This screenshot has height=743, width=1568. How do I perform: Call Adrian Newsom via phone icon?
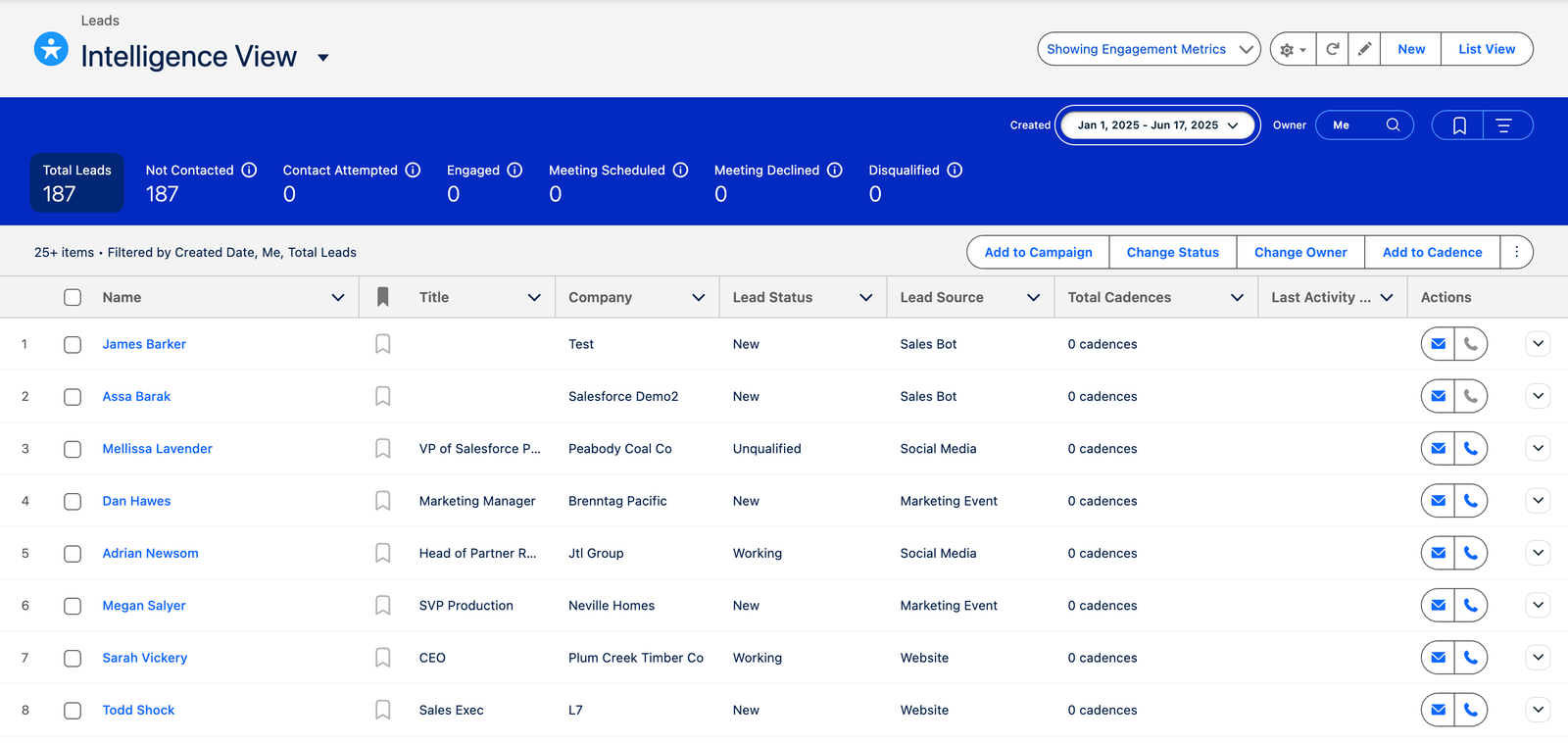click(1471, 553)
